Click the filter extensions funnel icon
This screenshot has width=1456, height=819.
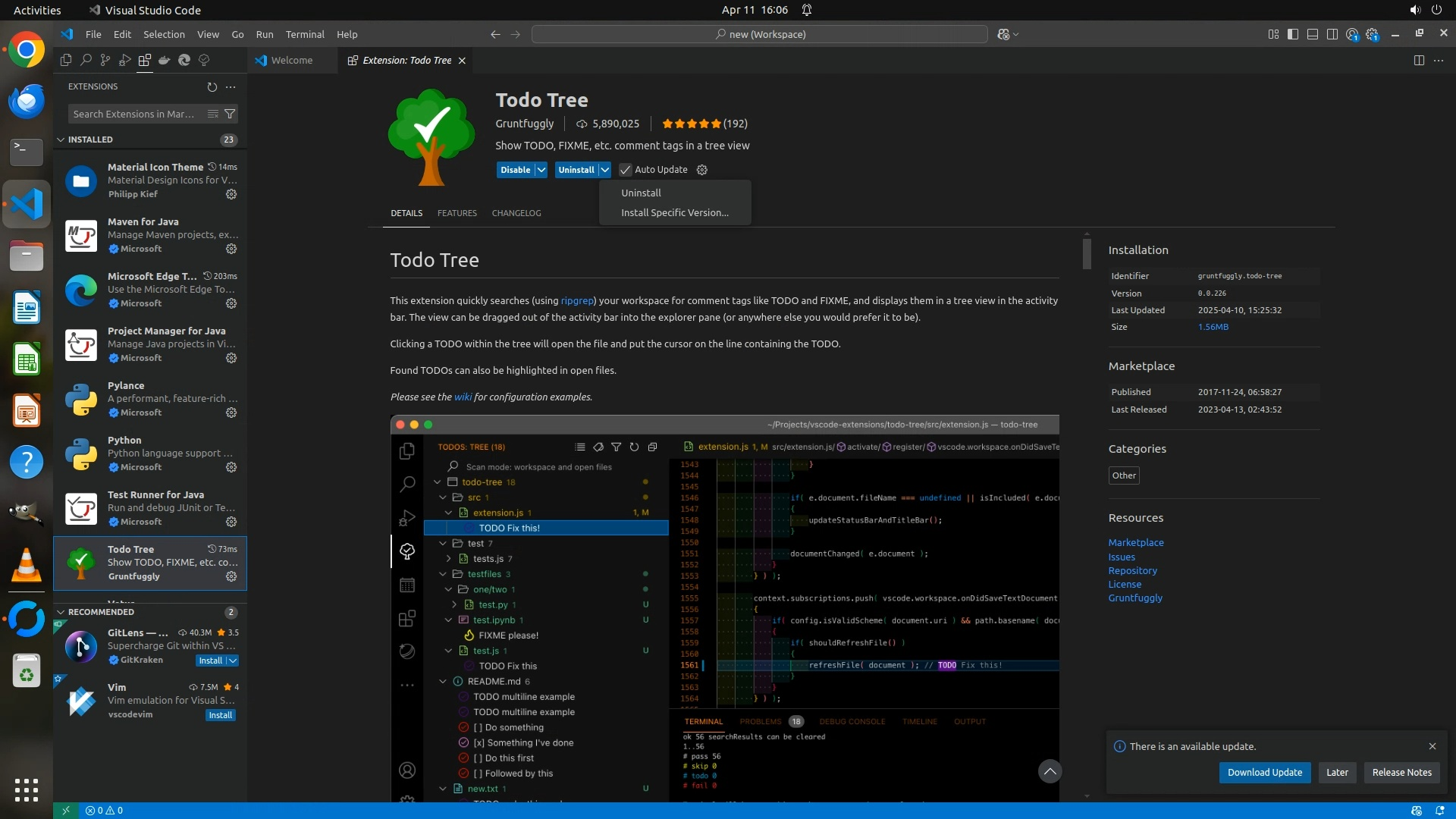[x=230, y=114]
